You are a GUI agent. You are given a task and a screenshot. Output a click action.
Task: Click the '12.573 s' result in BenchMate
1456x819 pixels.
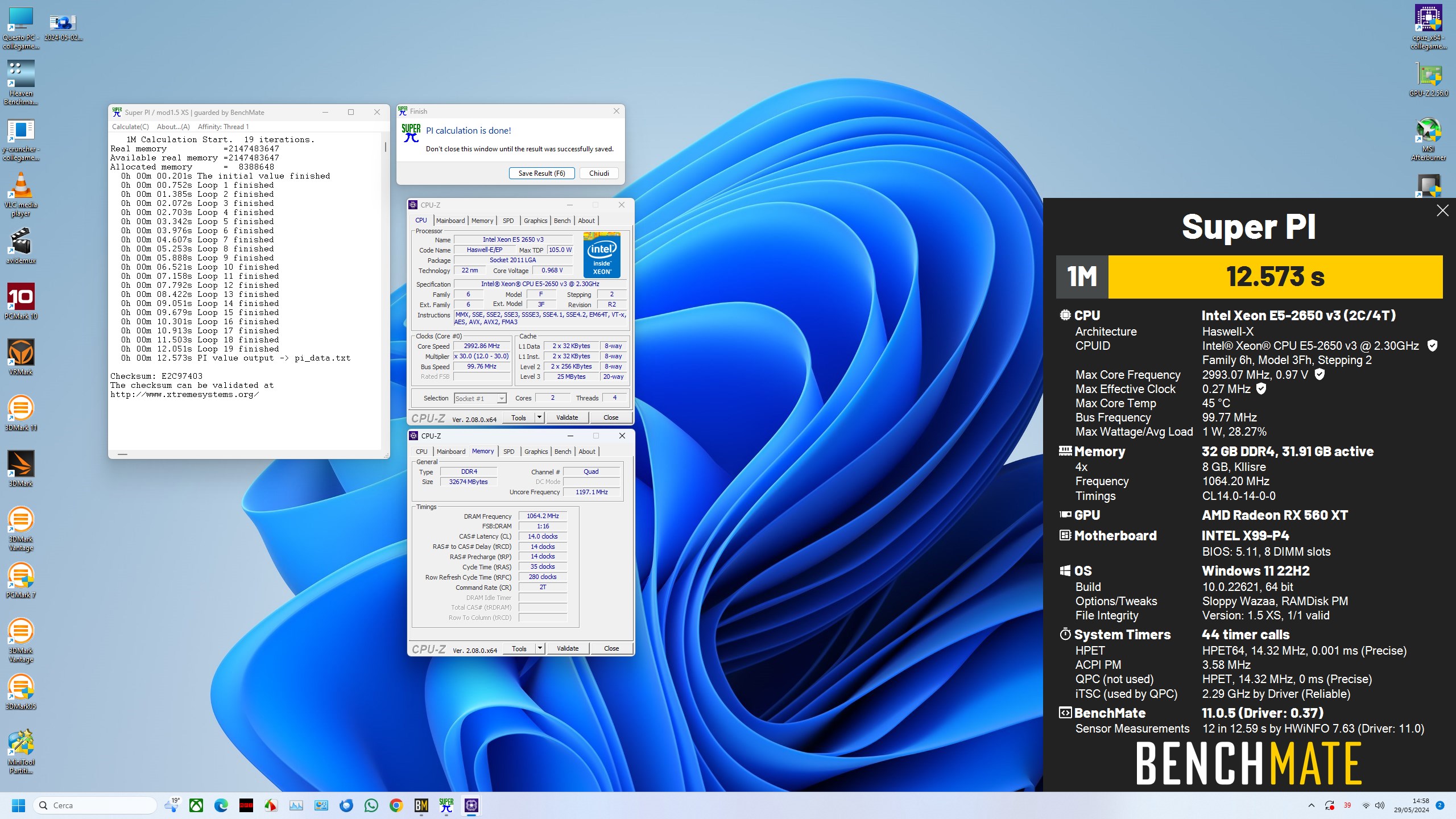coord(1275,277)
